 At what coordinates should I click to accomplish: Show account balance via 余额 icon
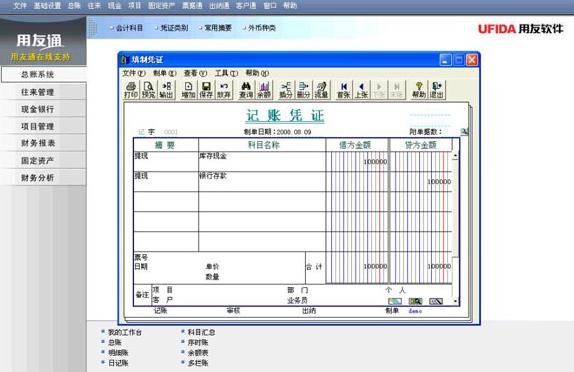click(x=264, y=90)
